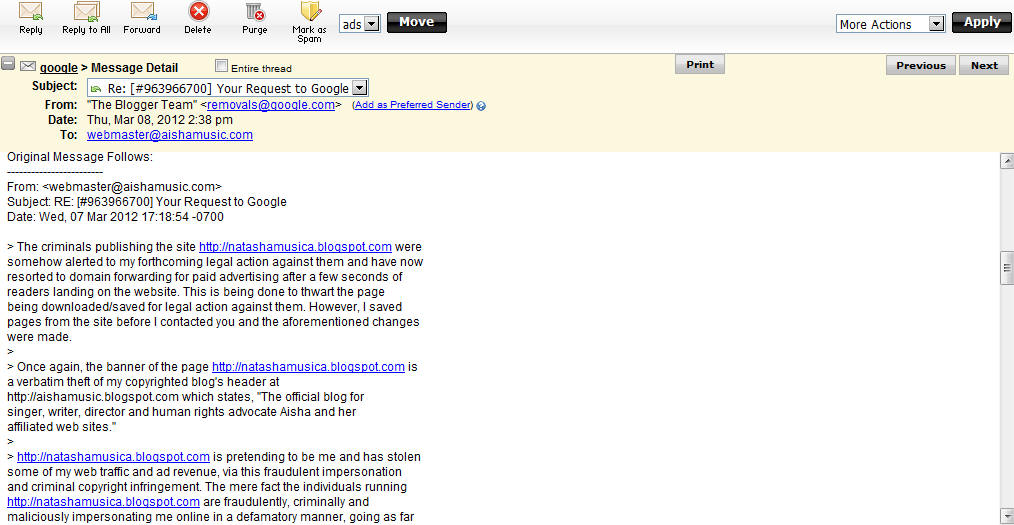Click envelope icon beside google folder
Screen dimensions: 1014x525
27,65
